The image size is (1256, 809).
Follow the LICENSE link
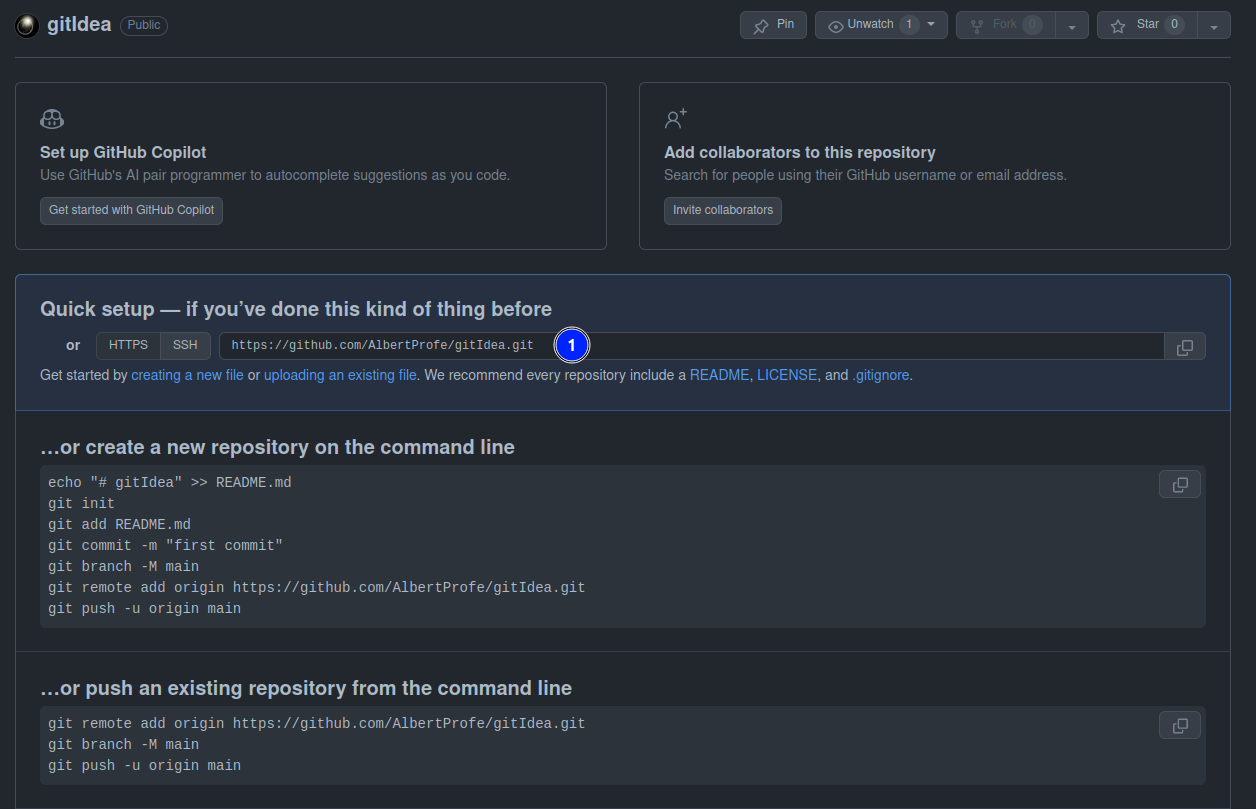coord(787,376)
